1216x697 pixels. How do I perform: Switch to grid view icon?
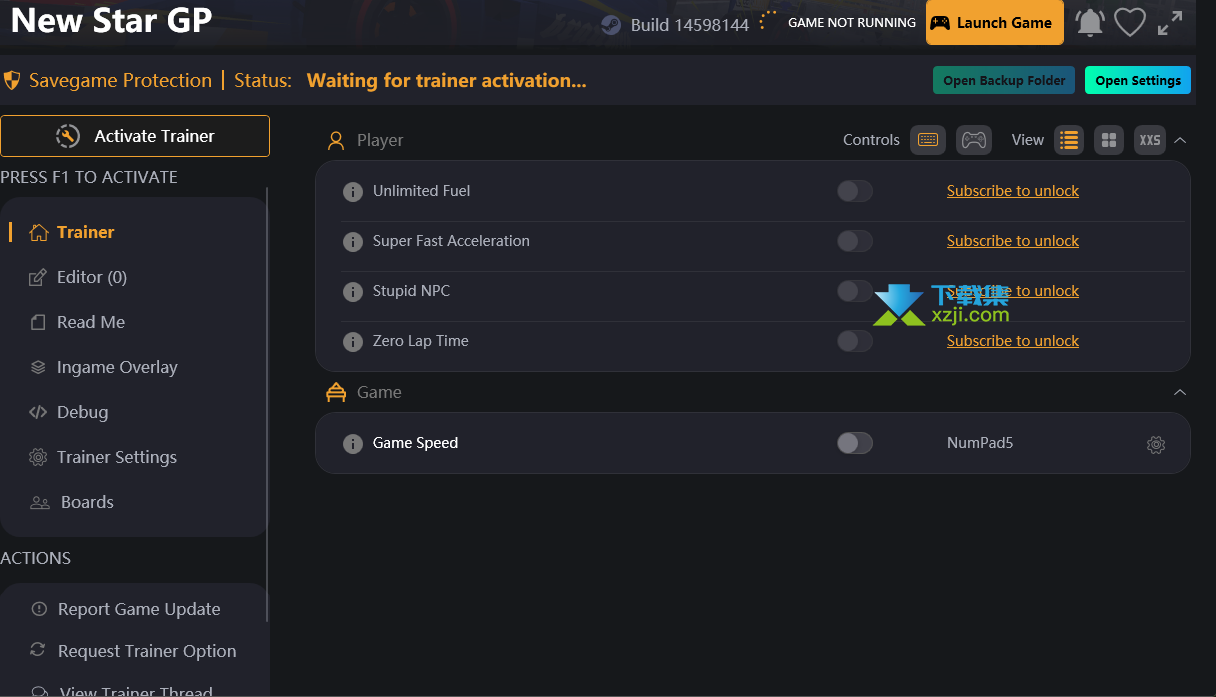point(1109,140)
